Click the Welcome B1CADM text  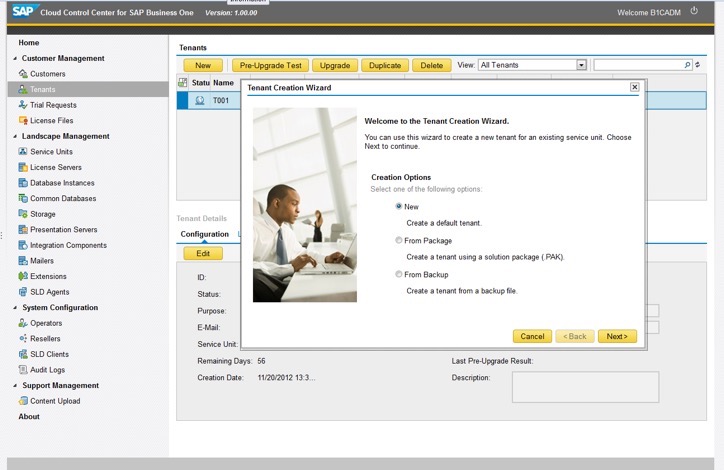pos(649,12)
